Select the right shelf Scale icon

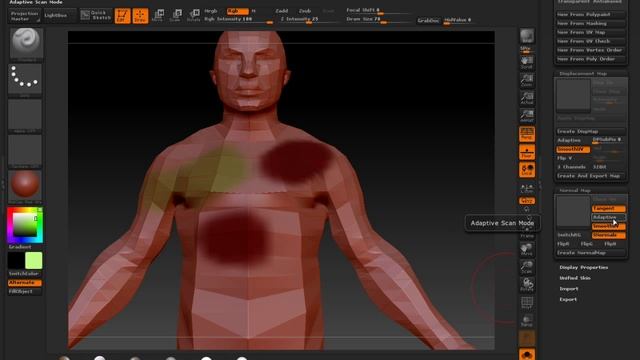click(527, 267)
